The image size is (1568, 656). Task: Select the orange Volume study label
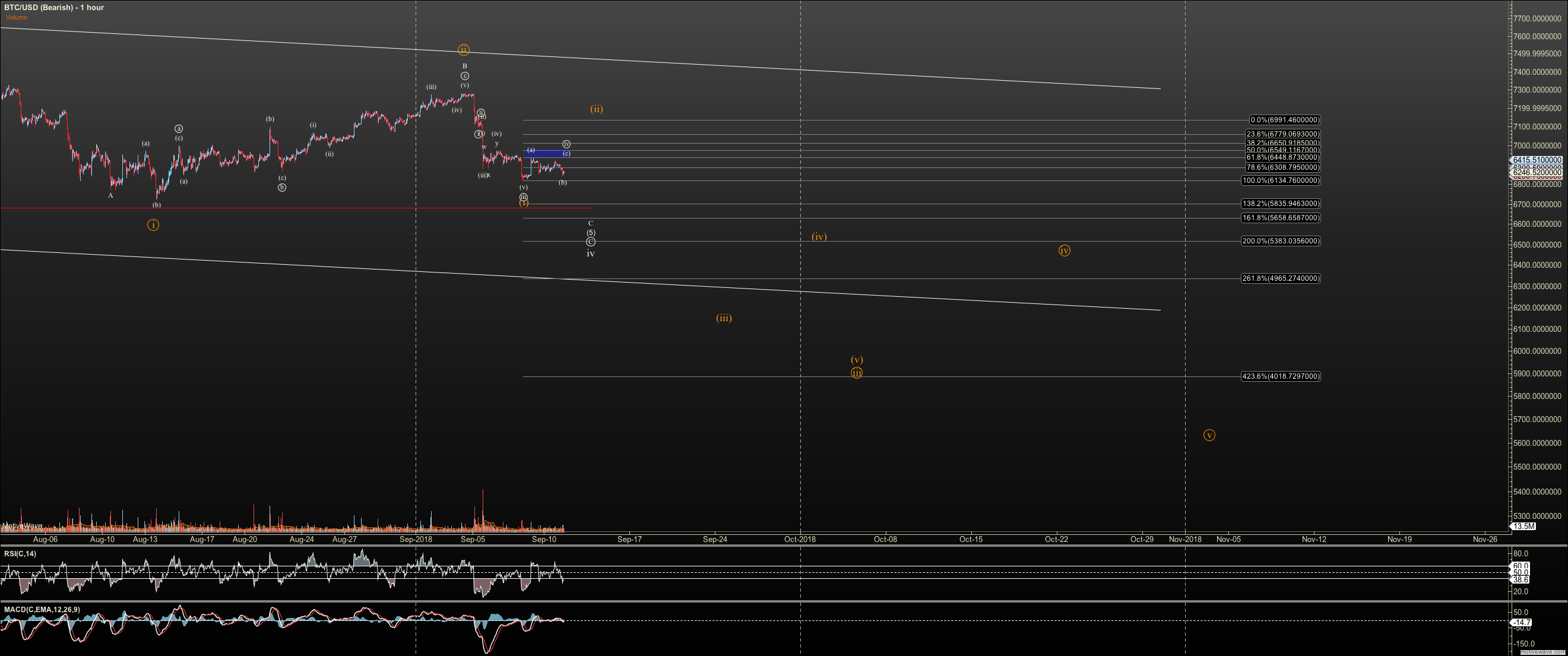17,17
